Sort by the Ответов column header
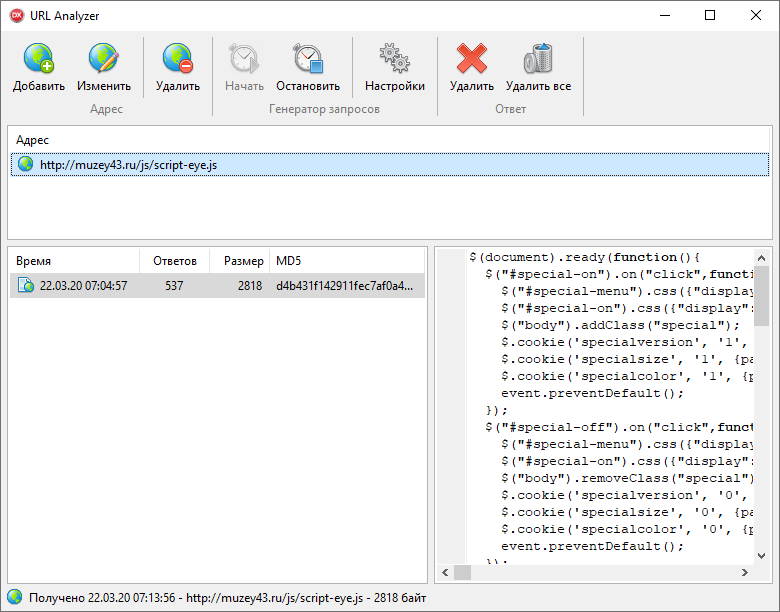The height and width of the screenshot is (612, 780). [175, 261]
